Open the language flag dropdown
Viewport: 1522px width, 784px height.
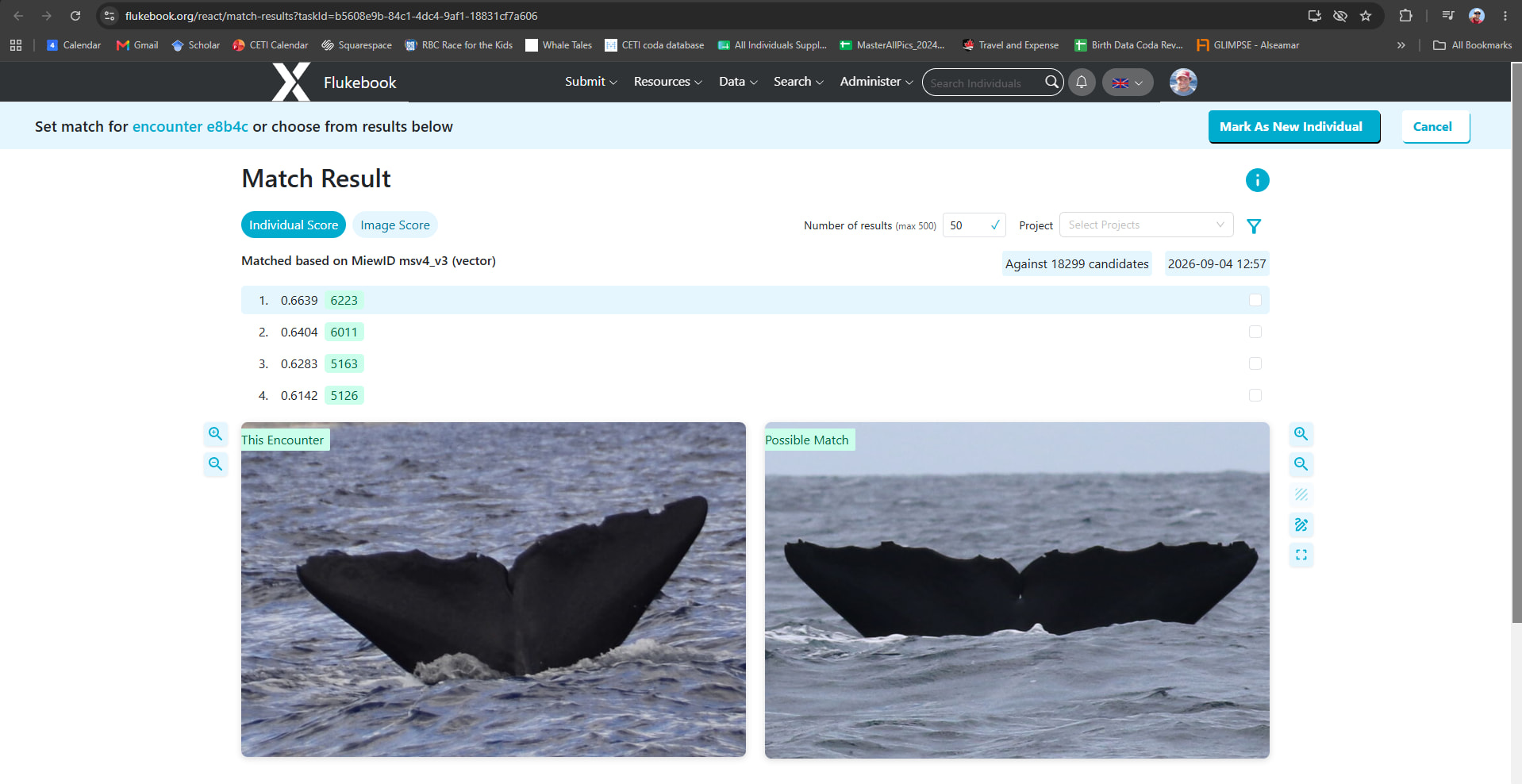tap(1128, 82)
